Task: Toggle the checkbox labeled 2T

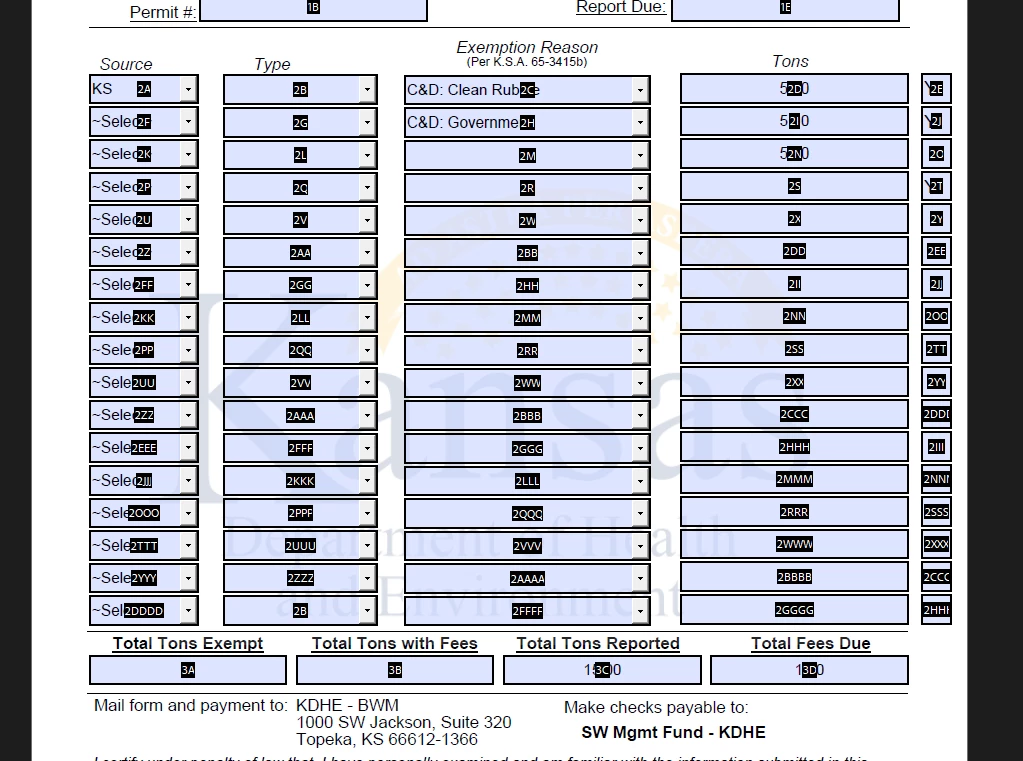Action: pos(936,186)
